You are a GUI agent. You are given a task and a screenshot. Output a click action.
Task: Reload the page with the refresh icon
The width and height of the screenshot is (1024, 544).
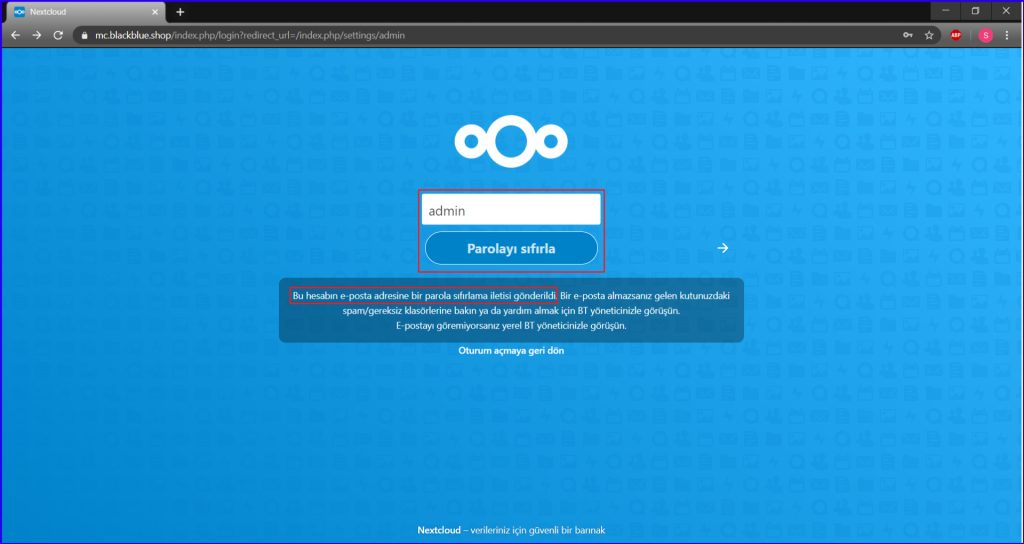(x=58, y=35)
